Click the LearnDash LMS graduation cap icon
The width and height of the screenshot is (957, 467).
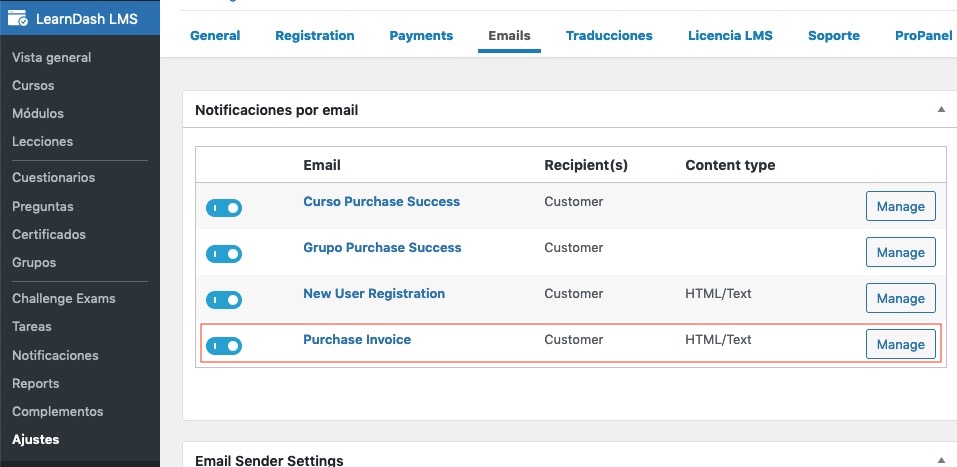18,20
